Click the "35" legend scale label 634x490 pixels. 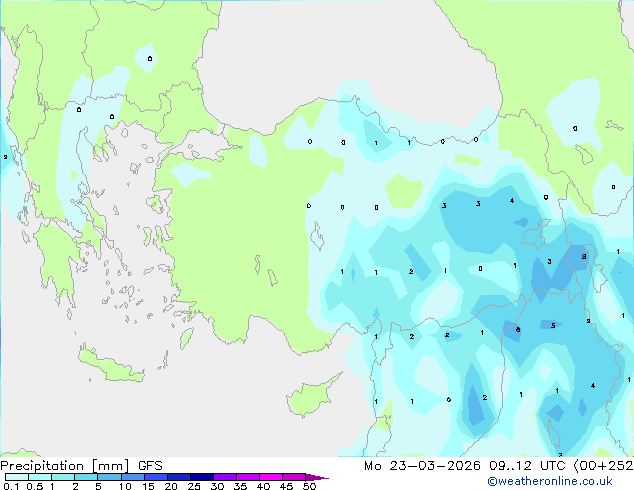[240, 486]
